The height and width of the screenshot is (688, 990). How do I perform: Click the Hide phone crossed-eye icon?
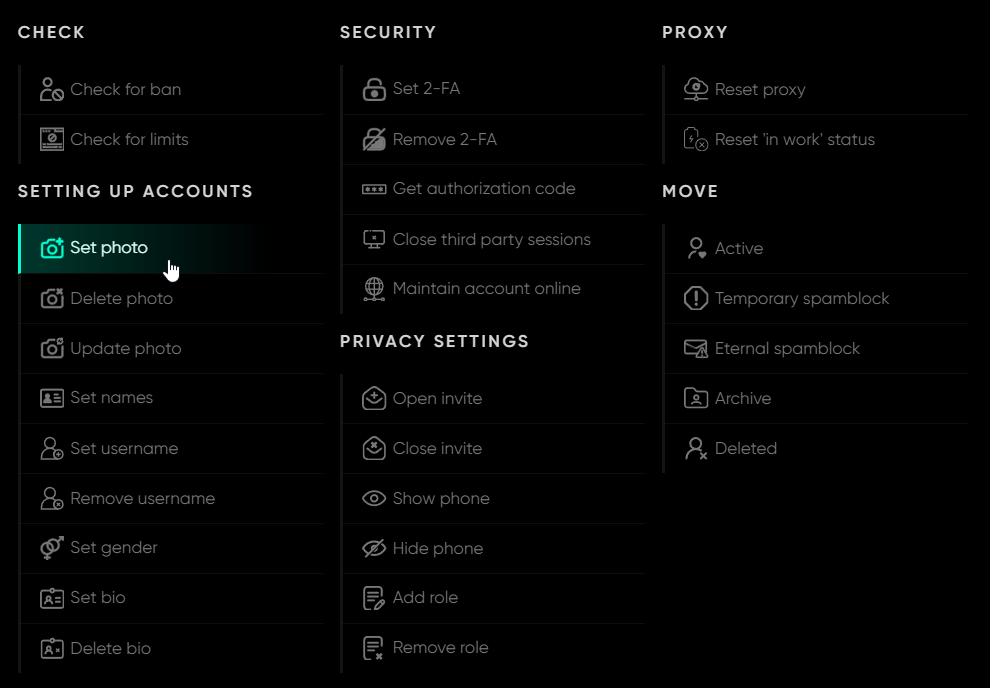[x=374, y=548]
